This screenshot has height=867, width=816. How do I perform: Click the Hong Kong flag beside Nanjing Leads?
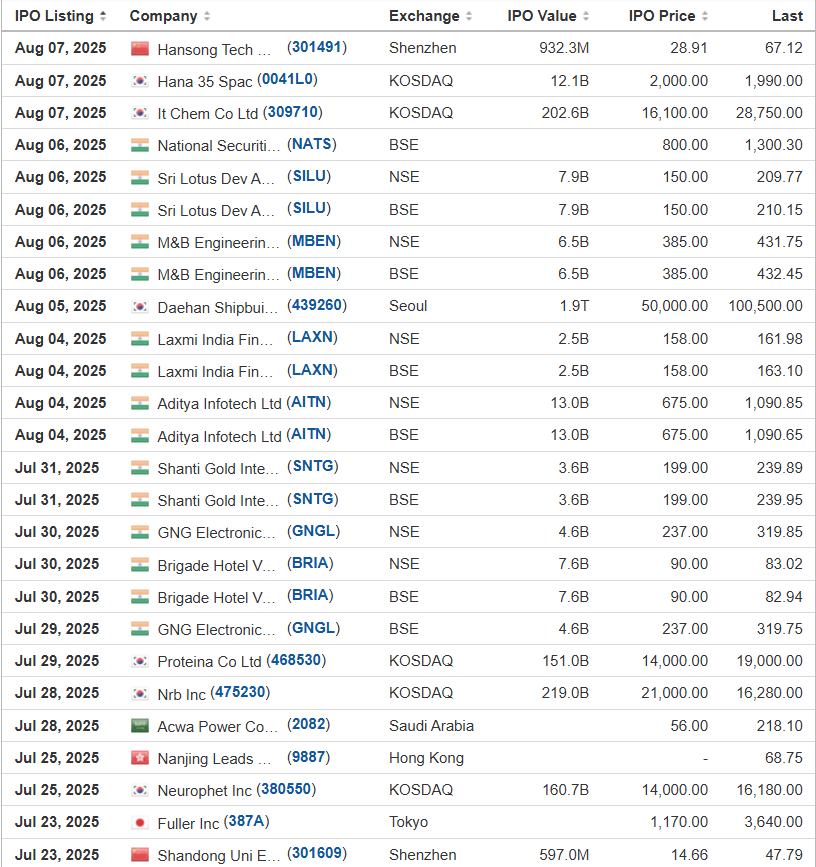140,758
